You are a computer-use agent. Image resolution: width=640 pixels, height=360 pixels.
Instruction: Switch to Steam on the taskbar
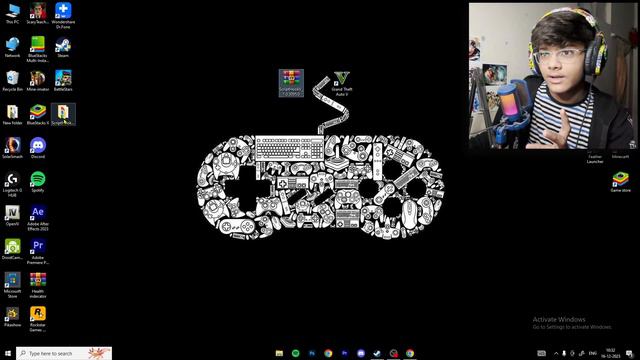pos(377,353)
